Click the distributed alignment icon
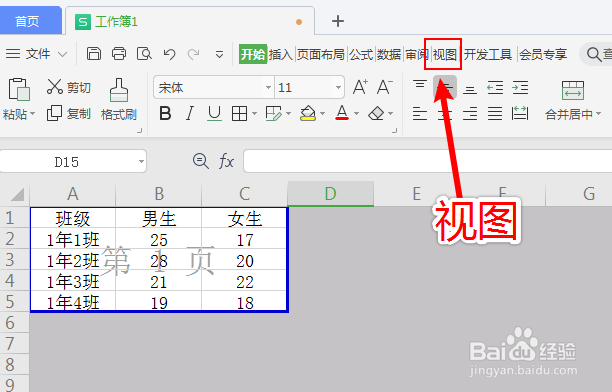The height and width of the screenshot is (392, 612). tap(520, 114)
